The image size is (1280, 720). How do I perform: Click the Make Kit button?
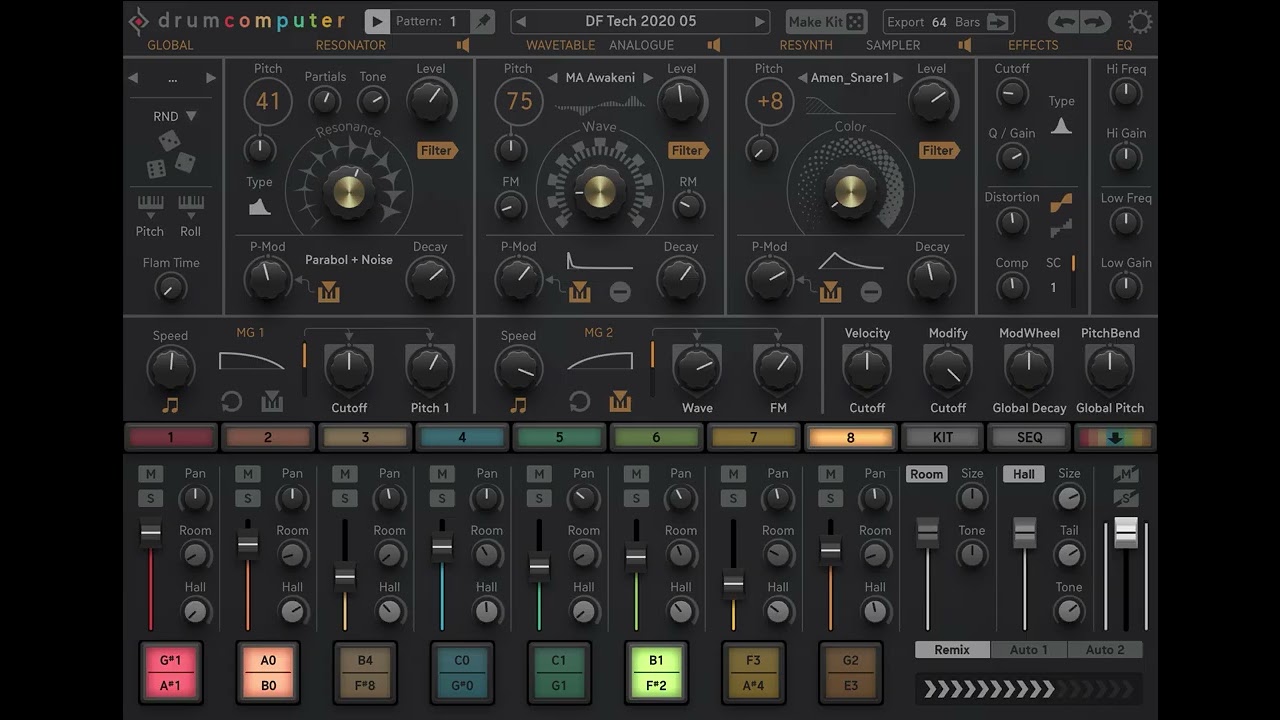pyautogui.click(x=826, y=21)
